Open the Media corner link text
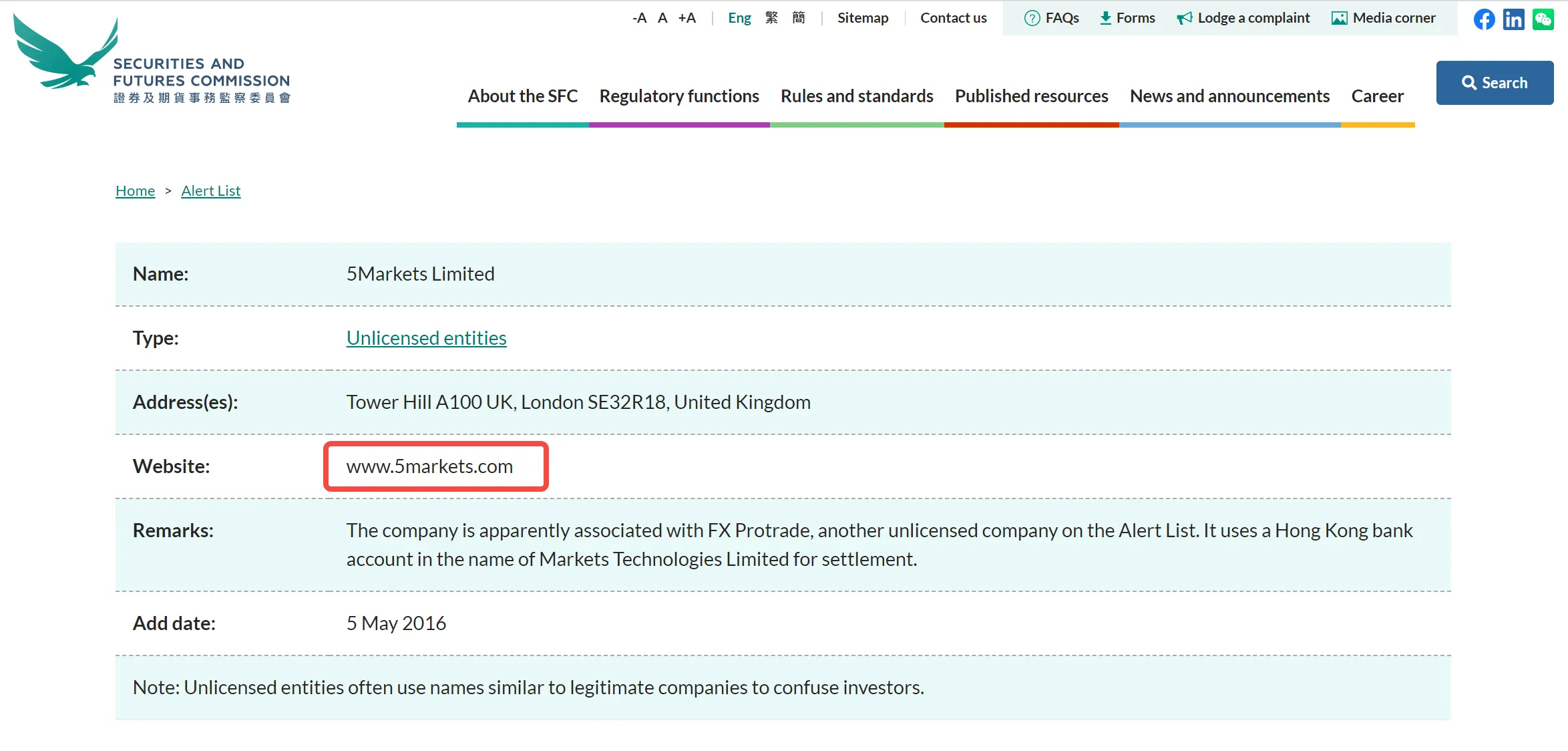The height and width of the screenshot is (751, 1568). tap(1394, 18)
